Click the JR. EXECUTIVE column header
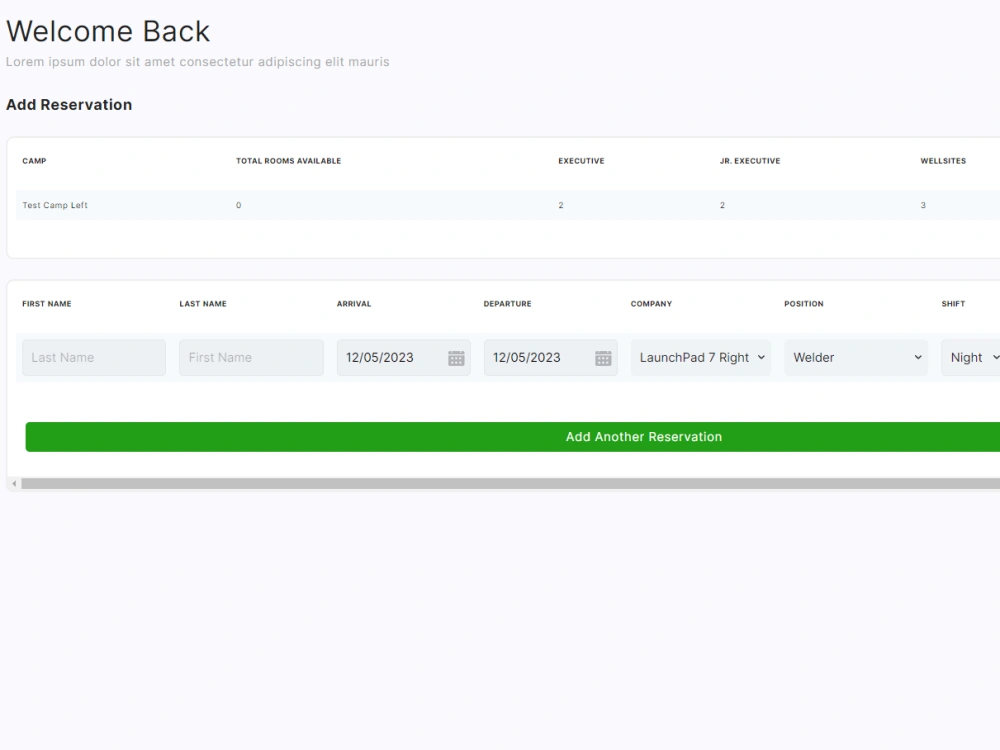Image resolution: width=1000 pixels, height=750 pixels. coord(750,161)
